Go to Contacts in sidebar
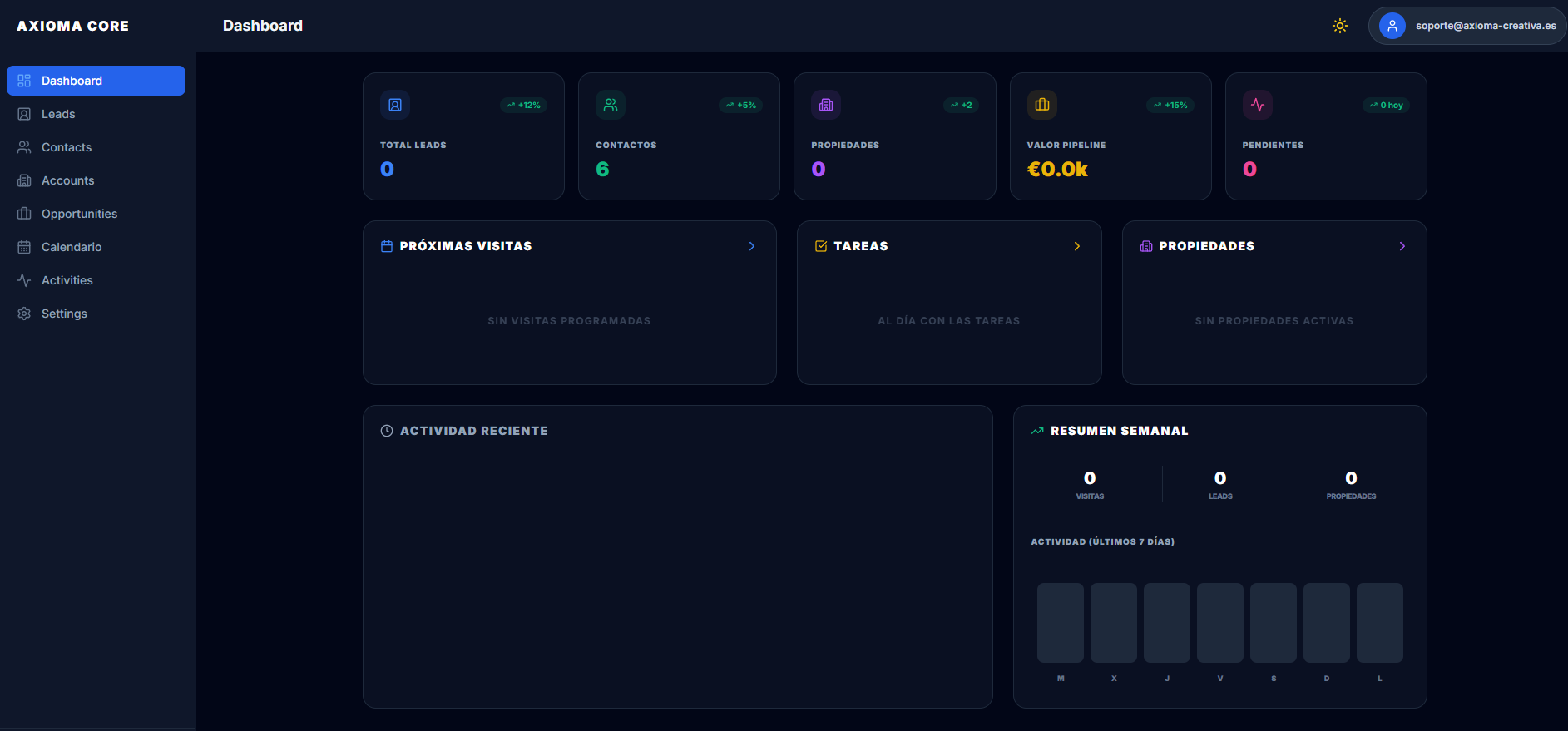Image resolution: width=1568 pixels, height=731 pixels. click(96, 147)
